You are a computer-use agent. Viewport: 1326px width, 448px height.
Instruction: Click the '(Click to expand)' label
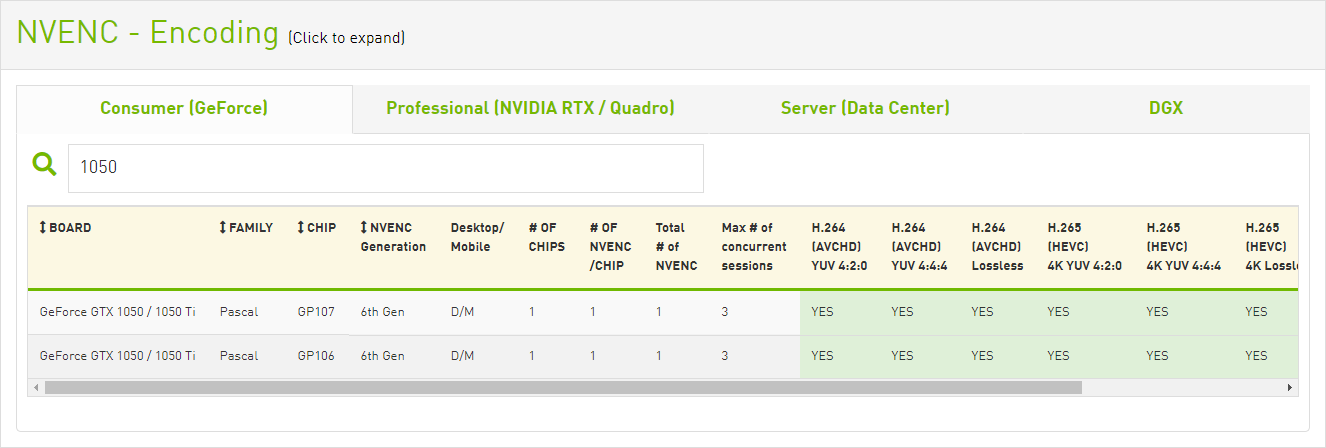click(x=346, y=38)
